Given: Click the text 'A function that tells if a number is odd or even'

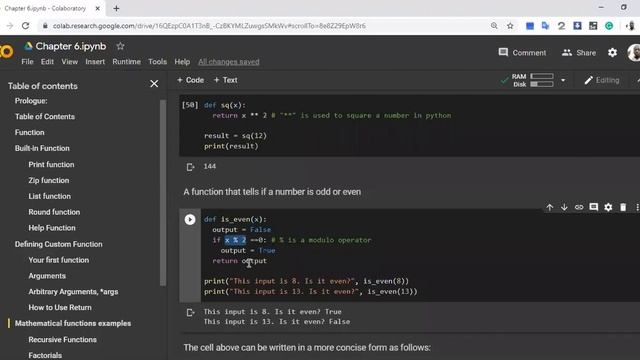Looking at the screenshot, I should point(272,192).
